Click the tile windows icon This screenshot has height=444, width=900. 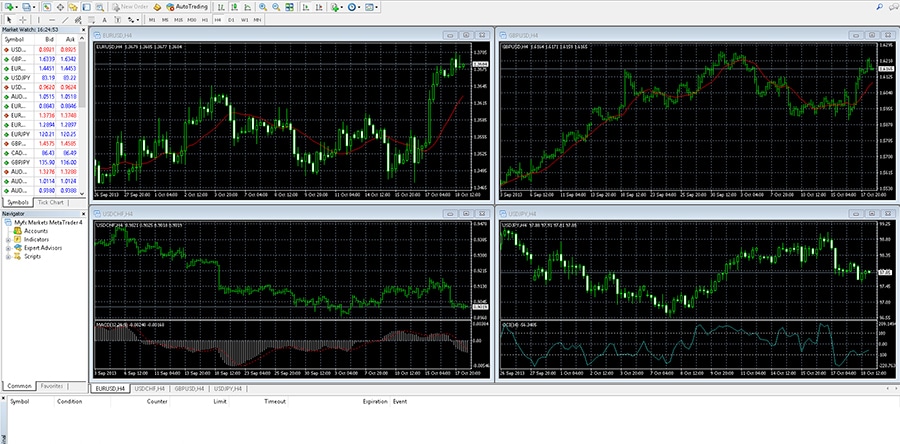[291, 7]
